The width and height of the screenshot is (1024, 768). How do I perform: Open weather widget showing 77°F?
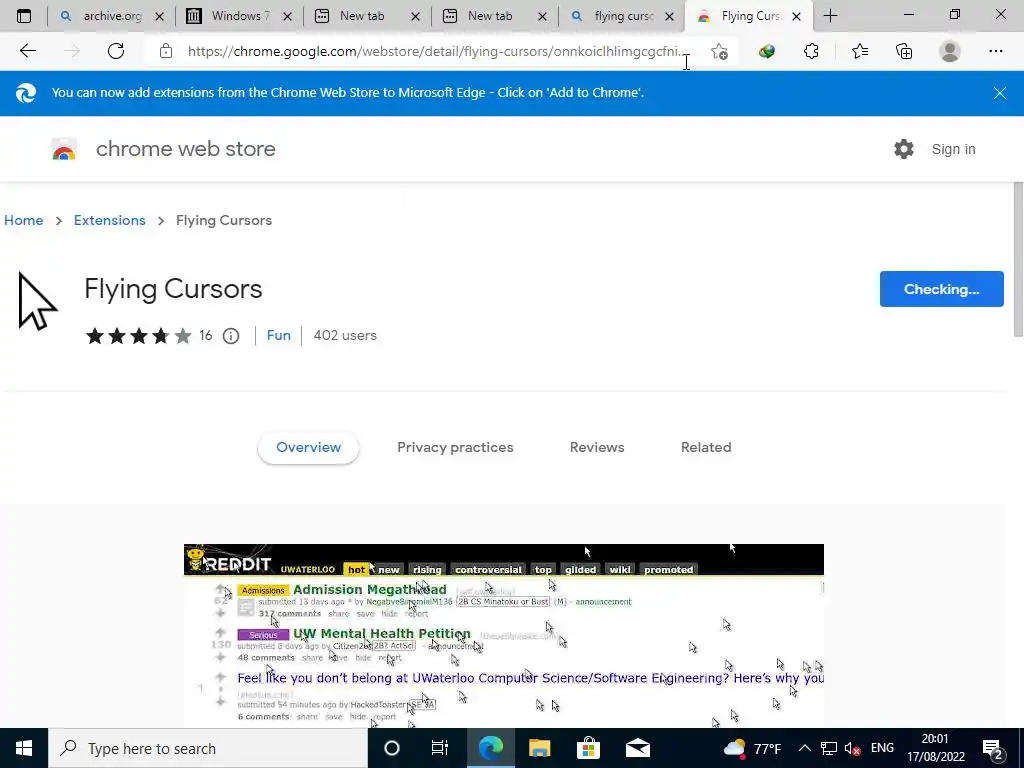click(x=752, y=748)
